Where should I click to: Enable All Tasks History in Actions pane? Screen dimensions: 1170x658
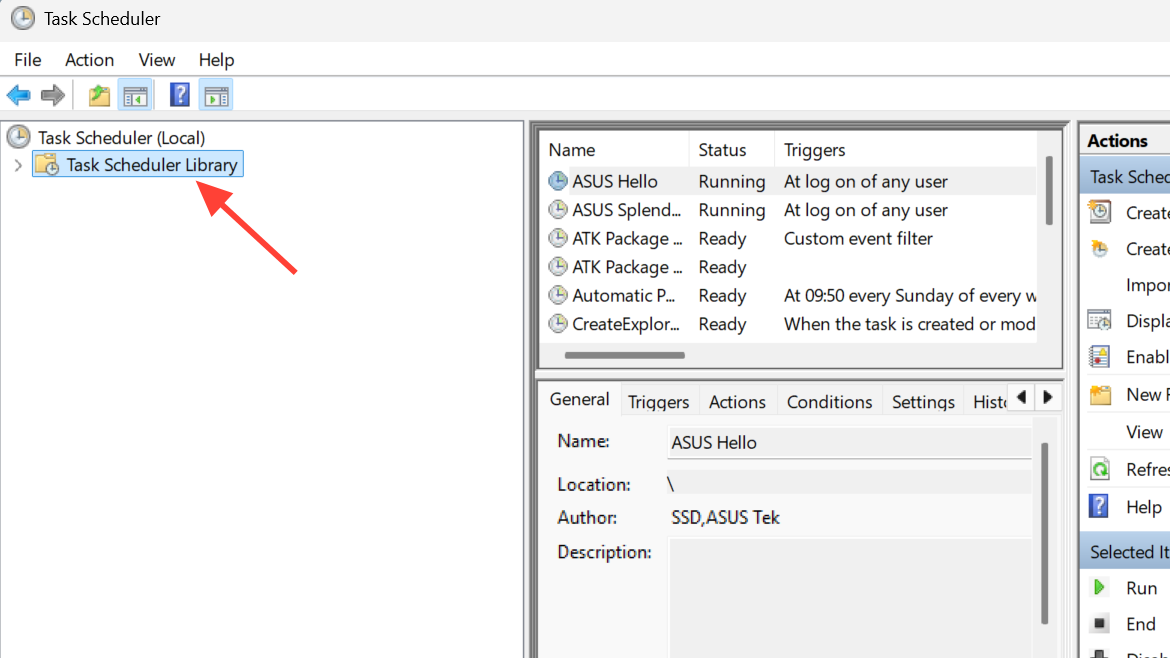[1100, 357]
